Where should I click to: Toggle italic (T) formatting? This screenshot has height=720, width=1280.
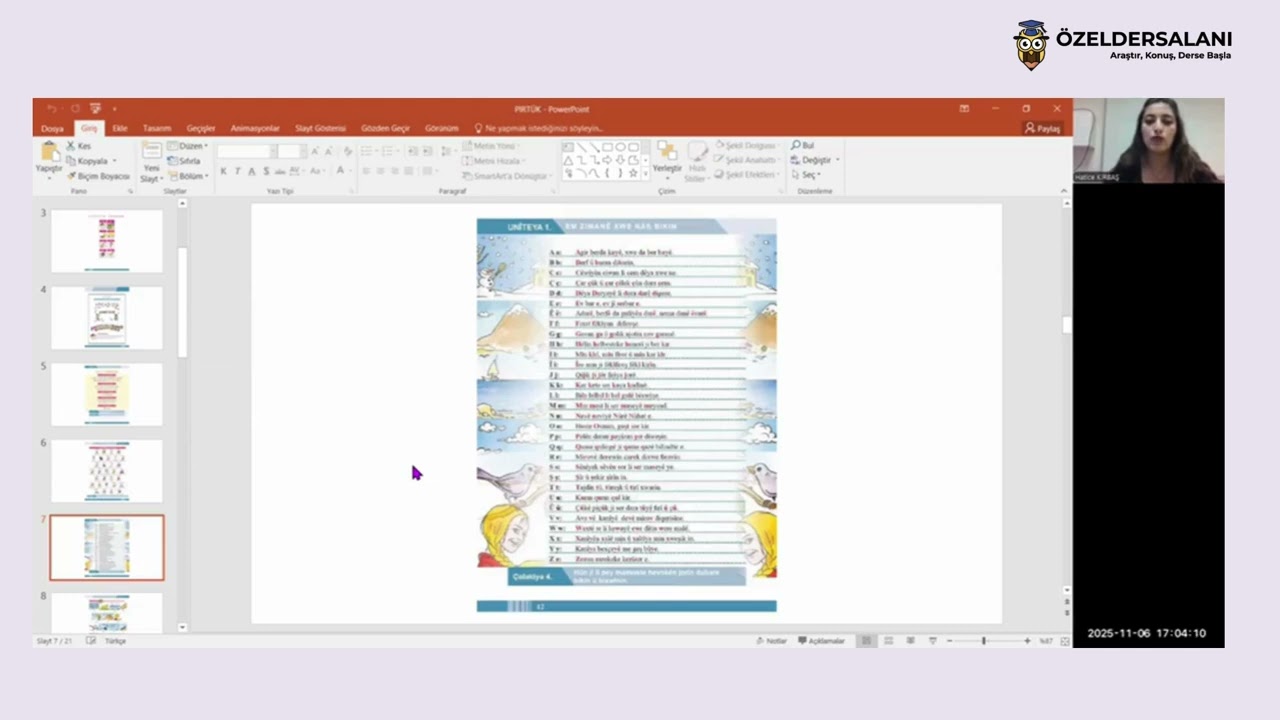click(x=237, y=172)
